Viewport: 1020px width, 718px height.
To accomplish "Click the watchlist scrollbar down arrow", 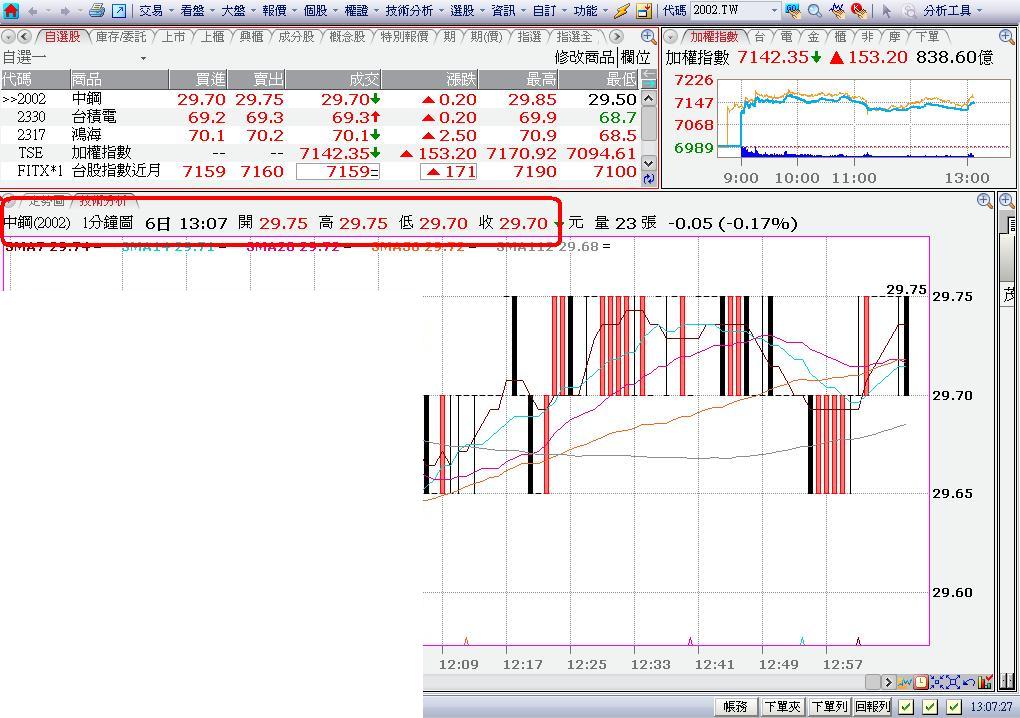I will 649,163.
